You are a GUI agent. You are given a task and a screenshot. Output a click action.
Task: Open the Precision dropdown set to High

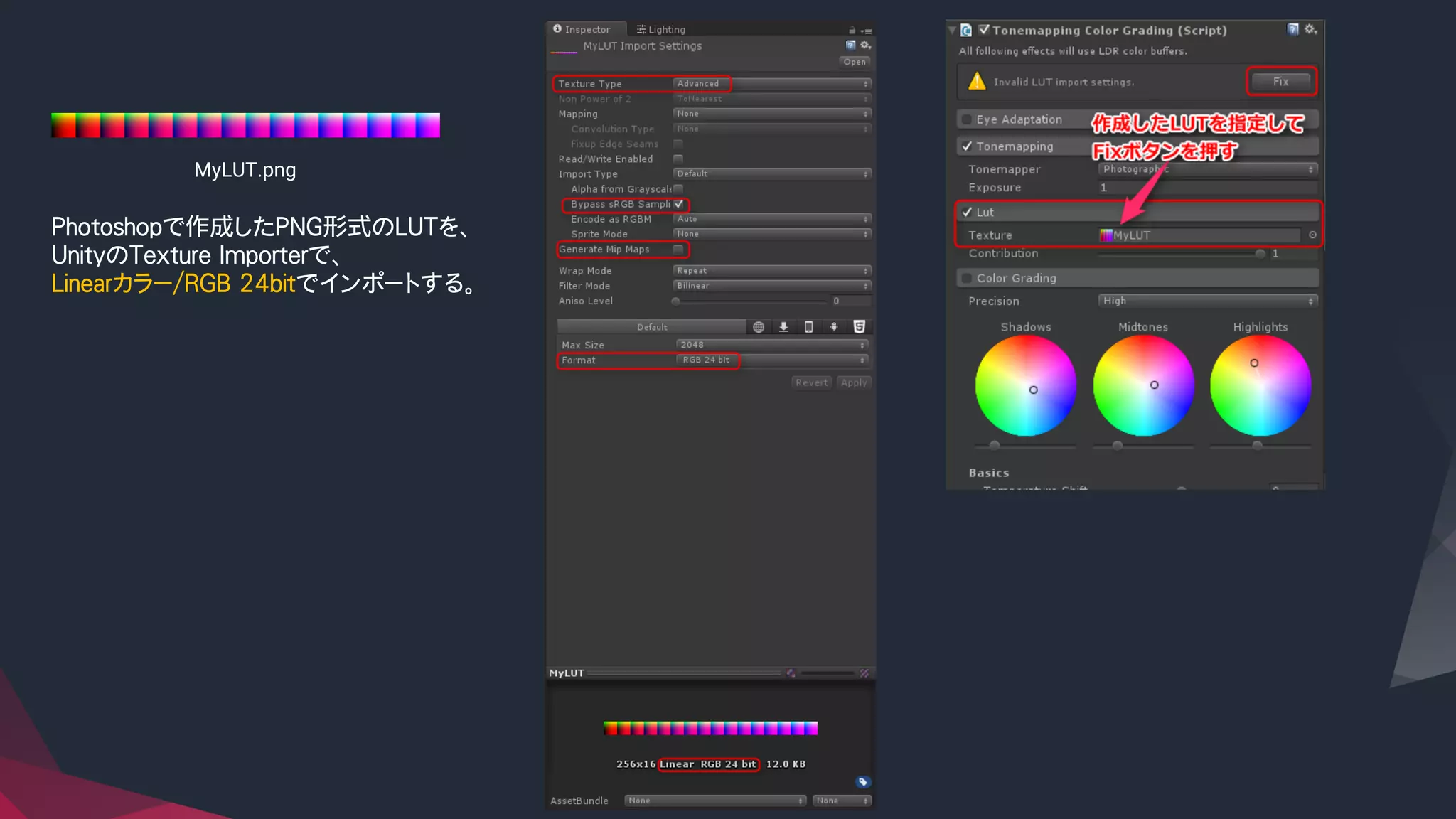1209,301
